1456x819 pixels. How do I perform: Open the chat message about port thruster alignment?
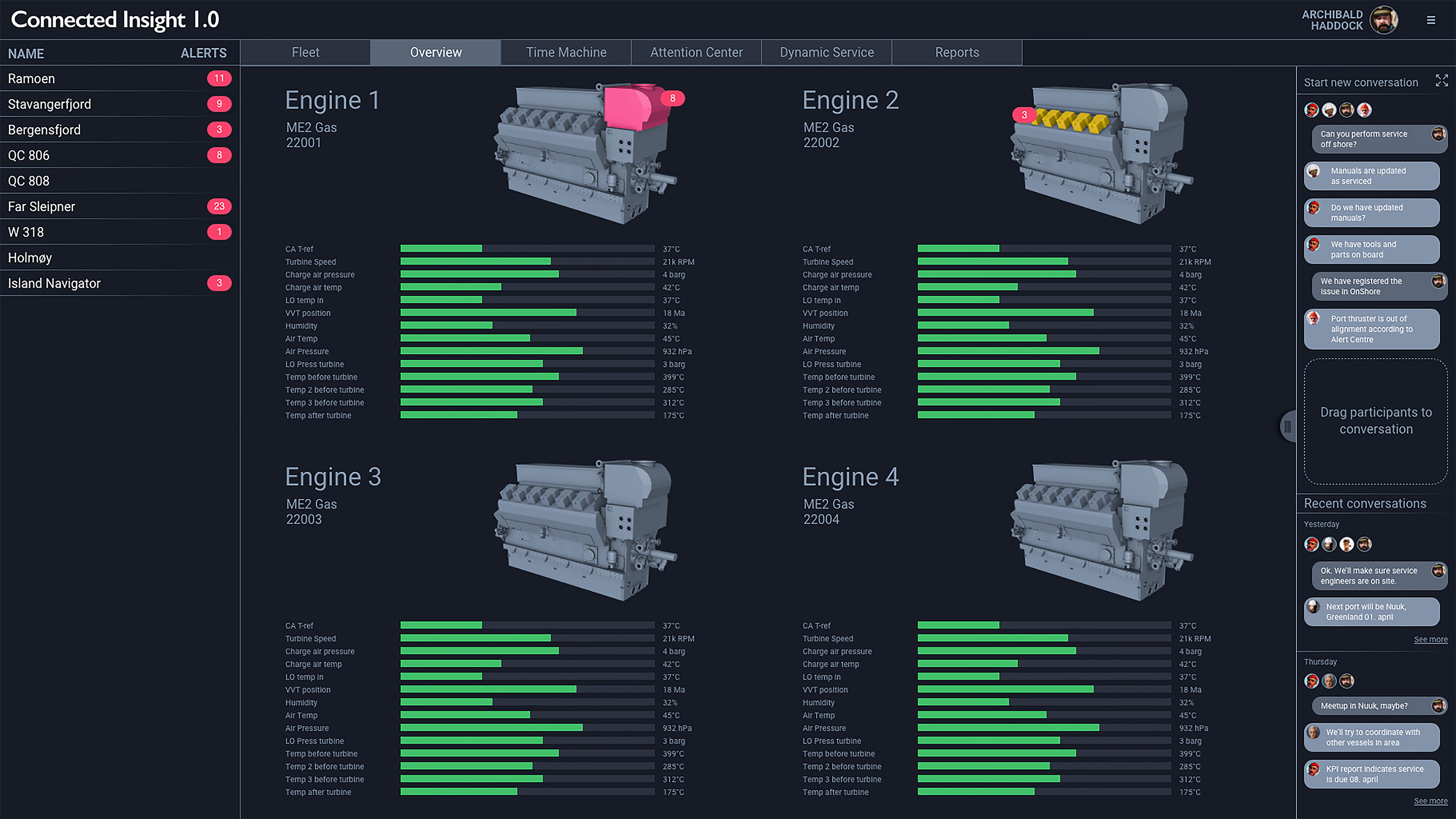1372,329
